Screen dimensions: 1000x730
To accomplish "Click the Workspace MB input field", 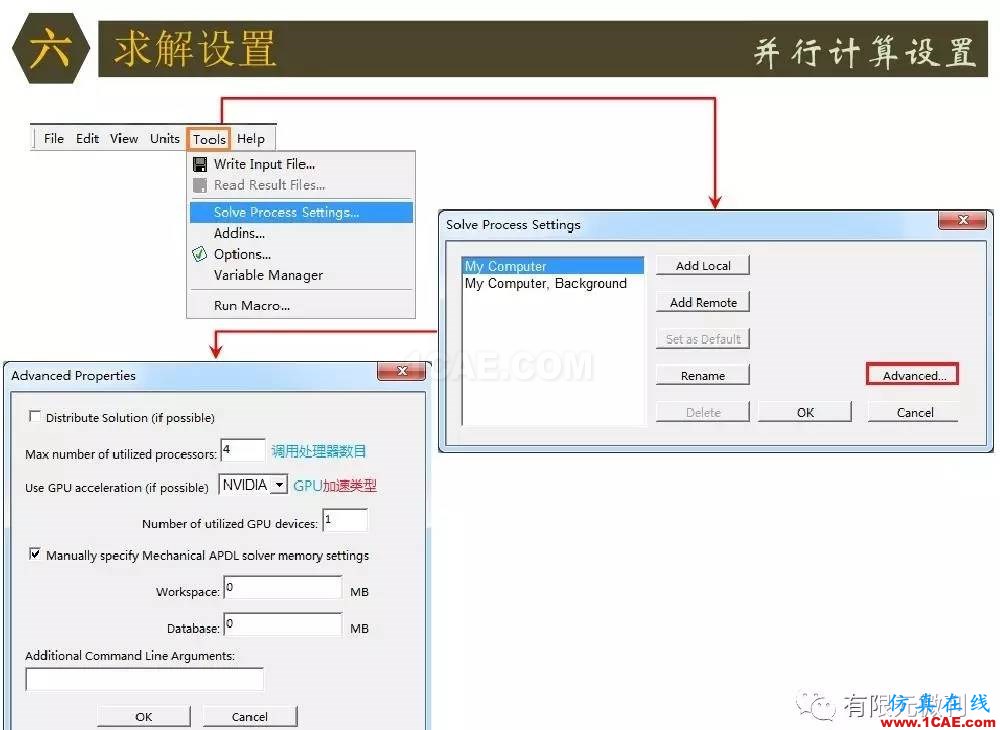I will coord(283,588).
